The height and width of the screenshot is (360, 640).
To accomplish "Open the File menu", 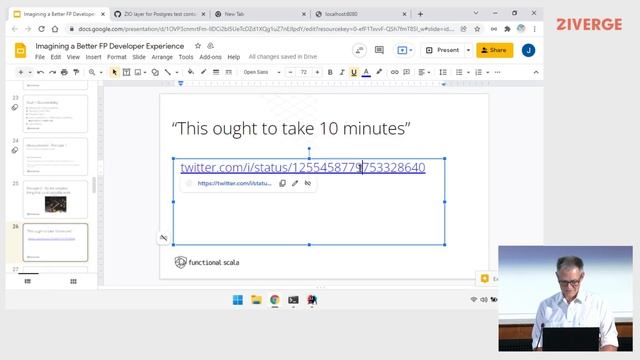I will 40,57.
